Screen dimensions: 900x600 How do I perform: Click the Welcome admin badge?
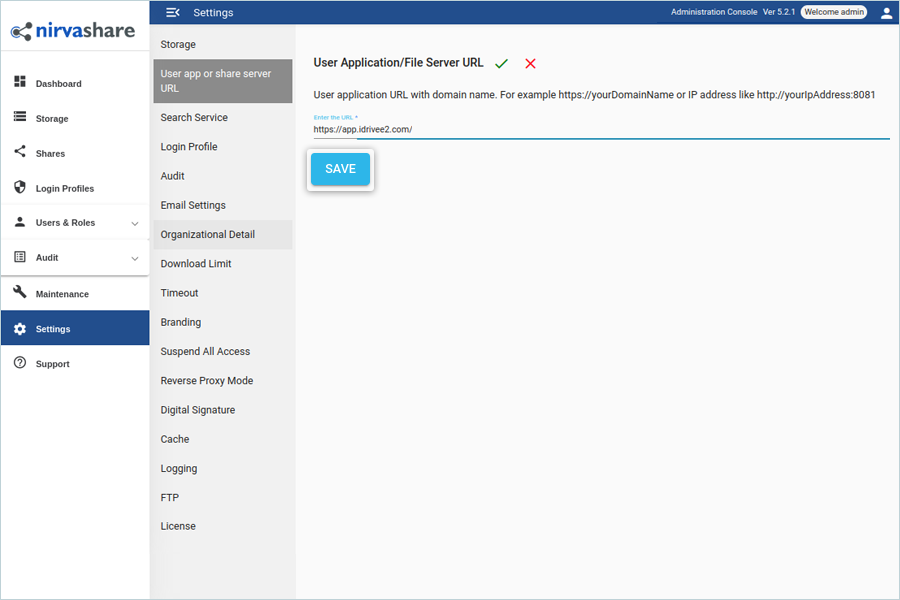(834, 12)
